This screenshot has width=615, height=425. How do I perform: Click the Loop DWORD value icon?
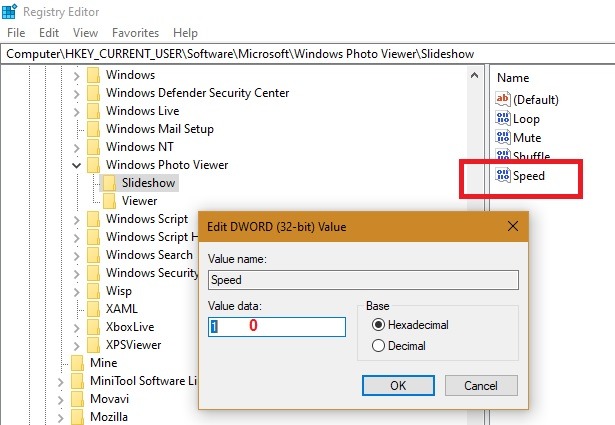(x=503, y=118)
